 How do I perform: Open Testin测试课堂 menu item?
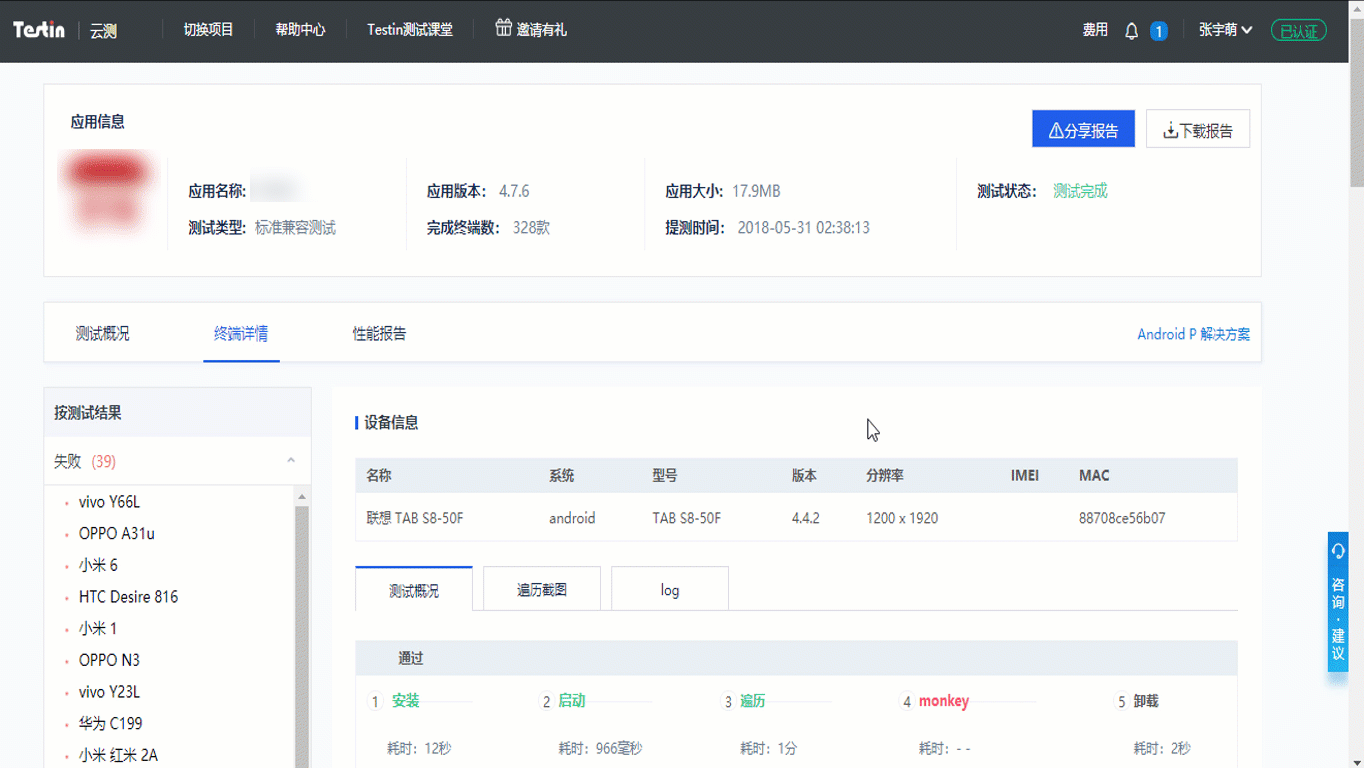[410, 30]
